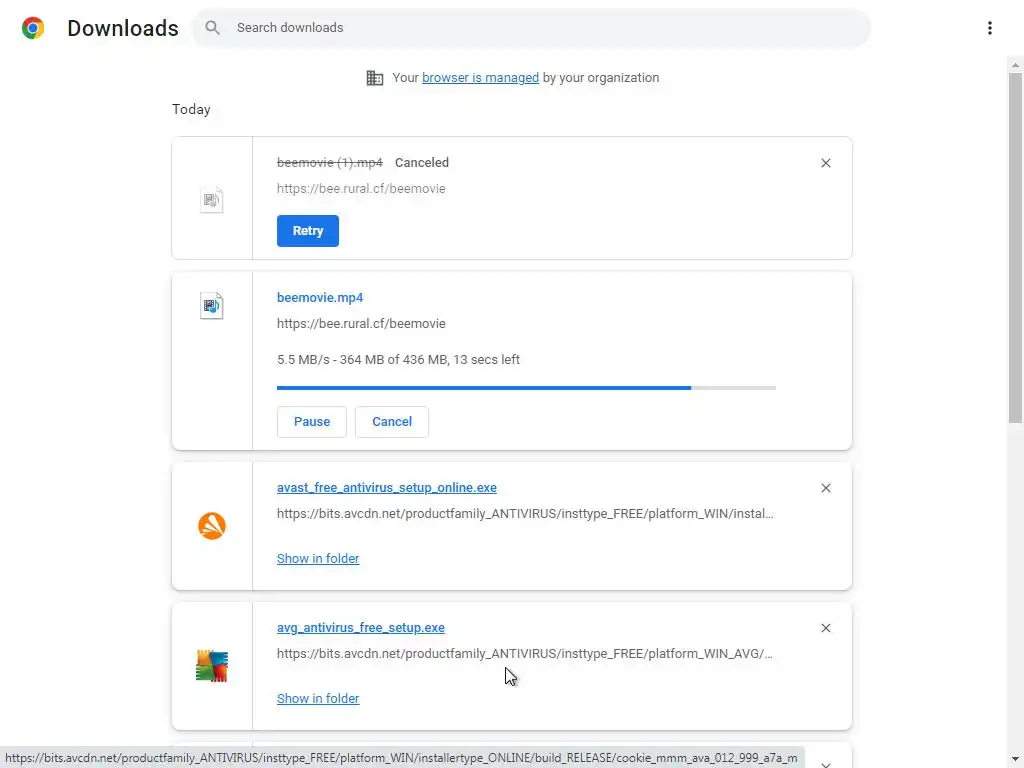Click the Chrome logo icon
Viewport: 1024px width, 768px height.
tap(33, 28)
